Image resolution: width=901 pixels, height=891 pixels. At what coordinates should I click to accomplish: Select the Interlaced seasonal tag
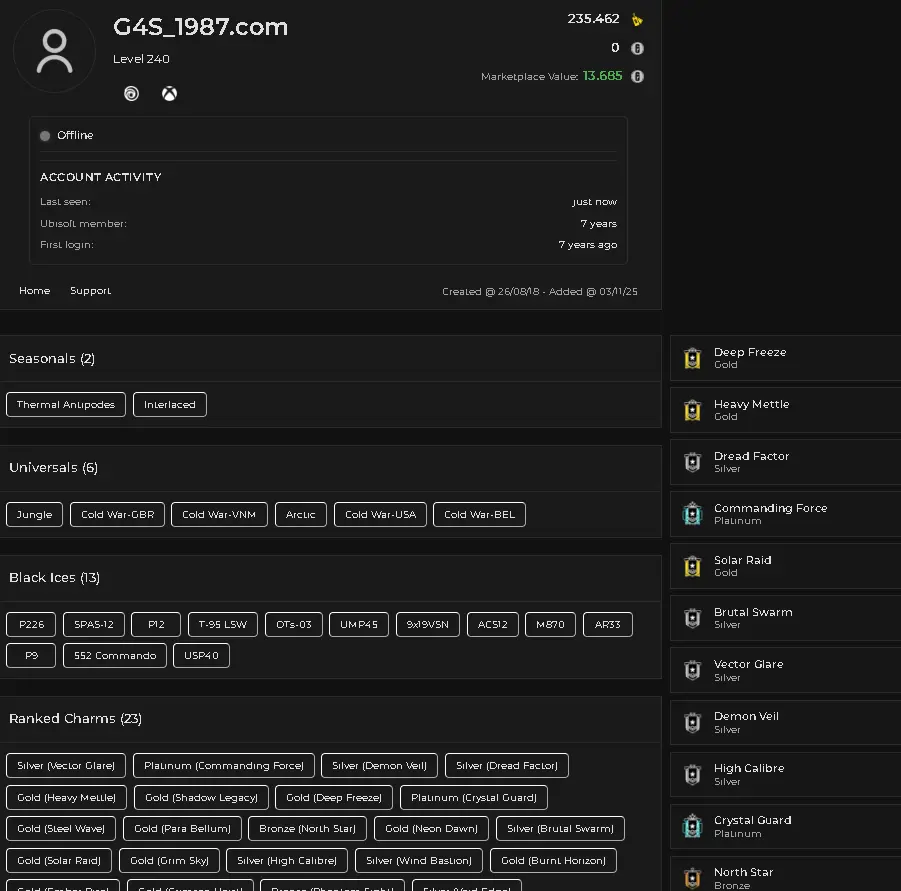170,405
